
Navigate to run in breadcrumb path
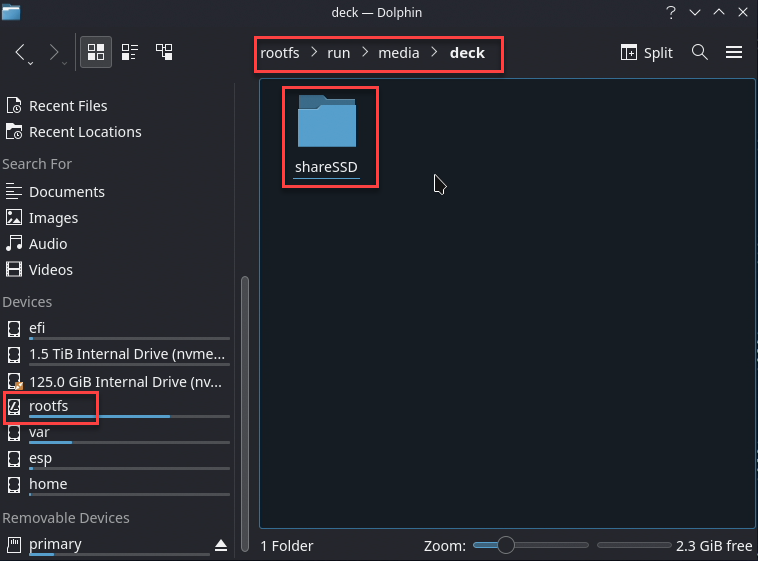coord(338,53)
